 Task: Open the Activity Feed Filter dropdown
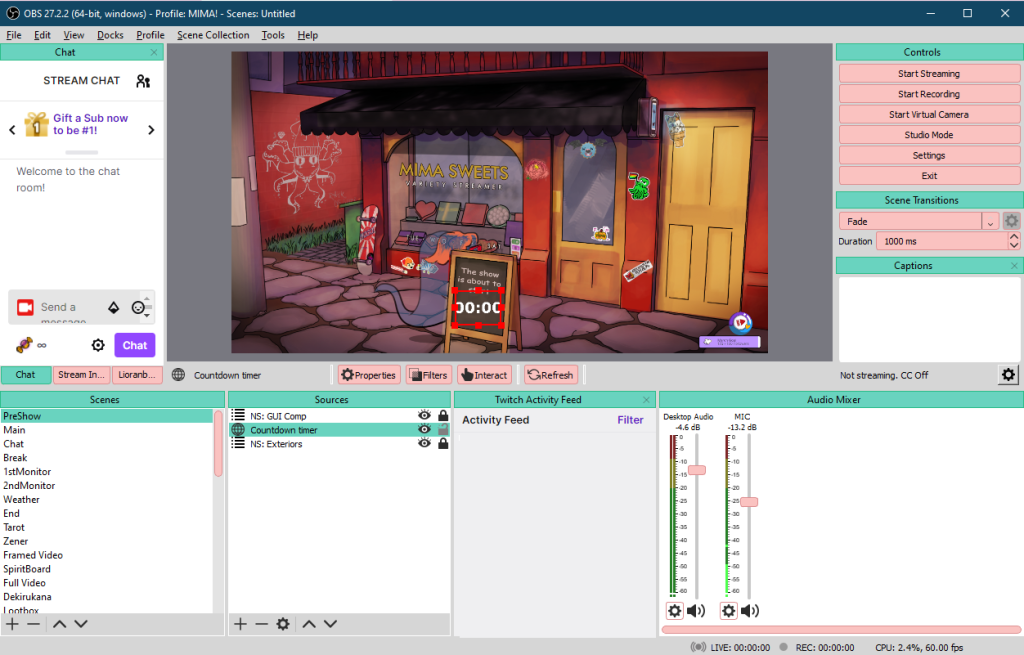[x=630, y=420]
